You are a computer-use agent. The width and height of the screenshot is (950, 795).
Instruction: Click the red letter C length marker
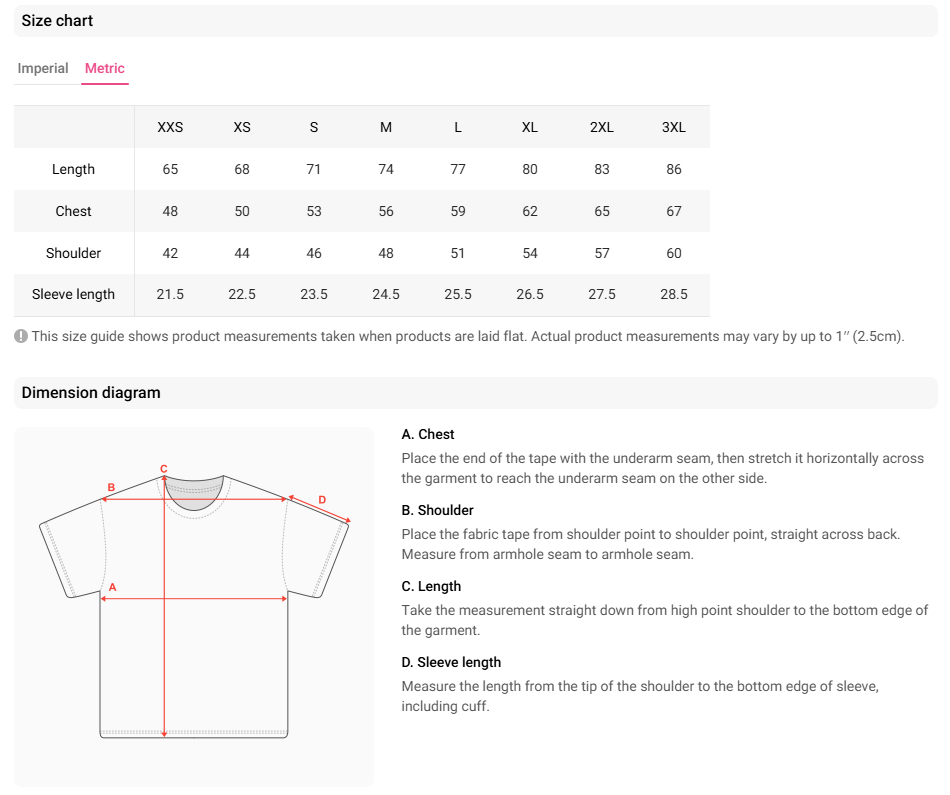[164, 468]
